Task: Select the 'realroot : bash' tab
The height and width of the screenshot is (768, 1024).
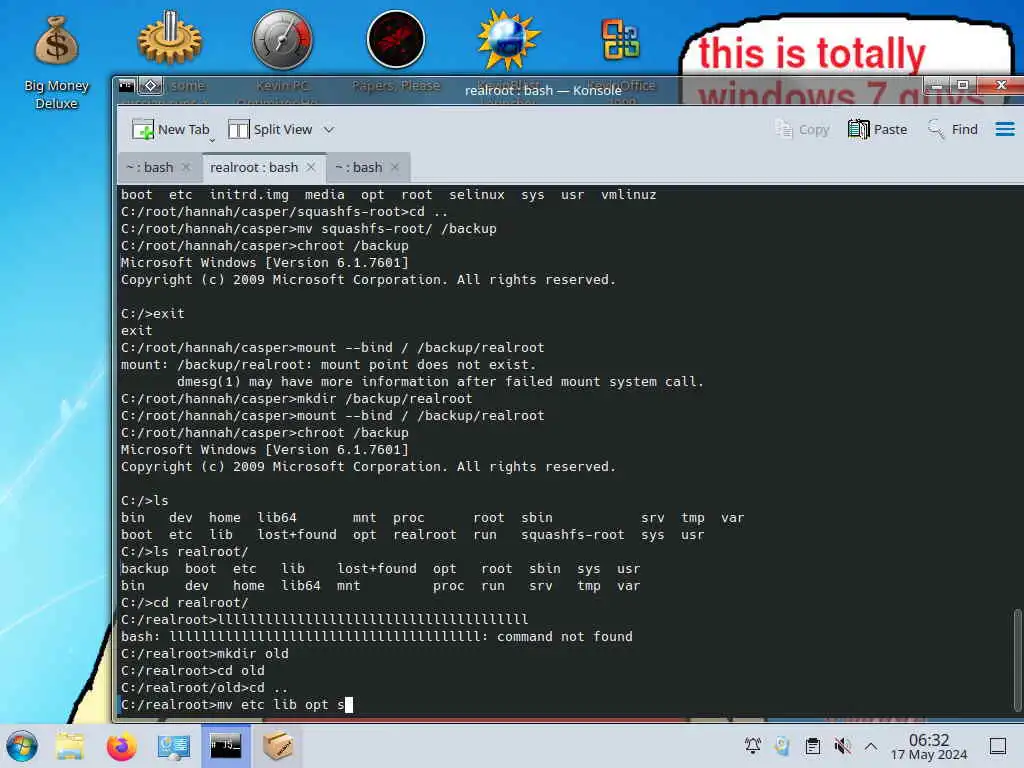Action: [x=254, y=168]
